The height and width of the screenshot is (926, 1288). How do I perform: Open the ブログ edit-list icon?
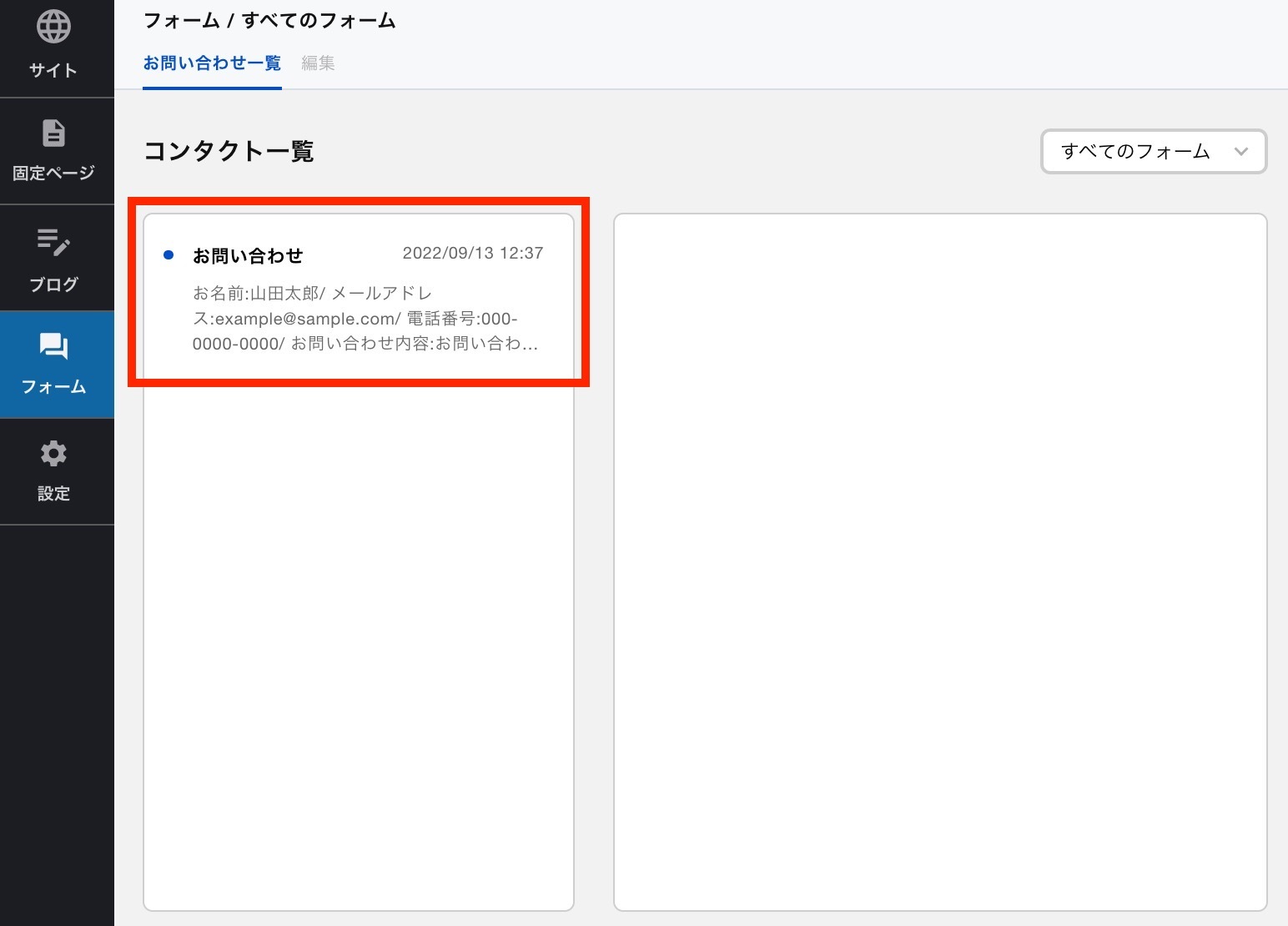pyautogui.click(x=53, y=242)
